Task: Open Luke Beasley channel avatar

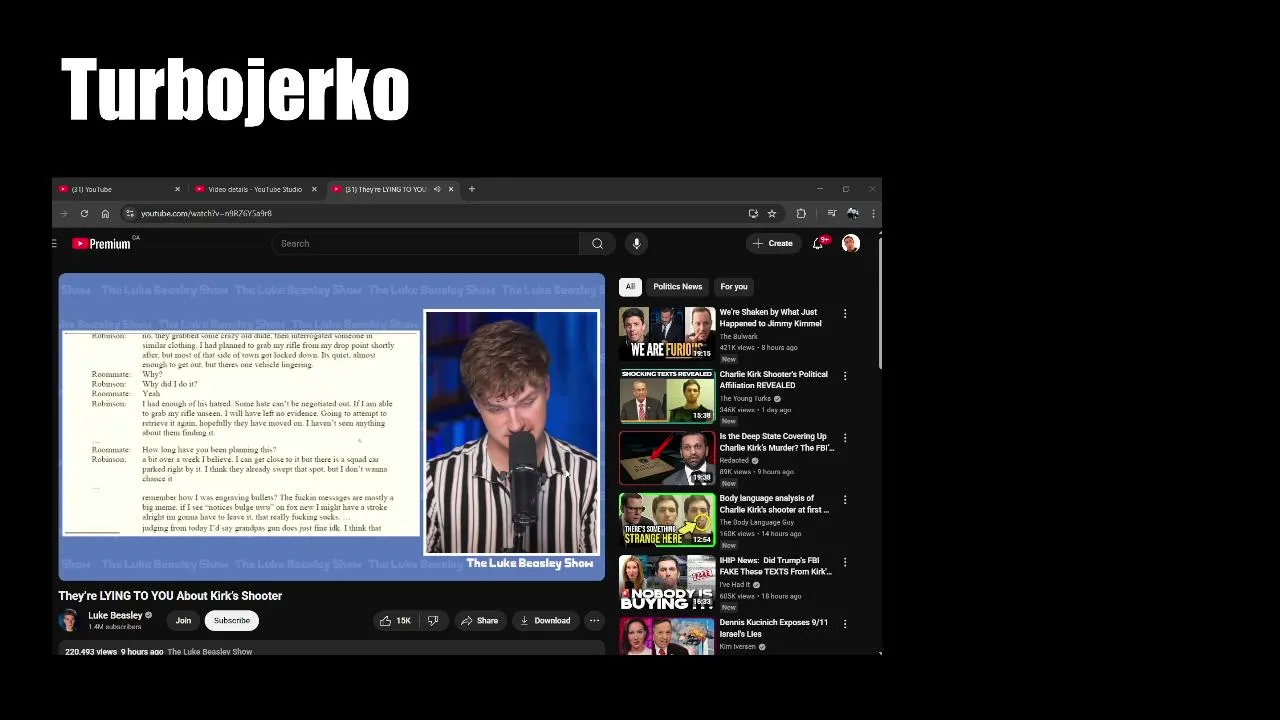Action: click(x=69, y=621)
